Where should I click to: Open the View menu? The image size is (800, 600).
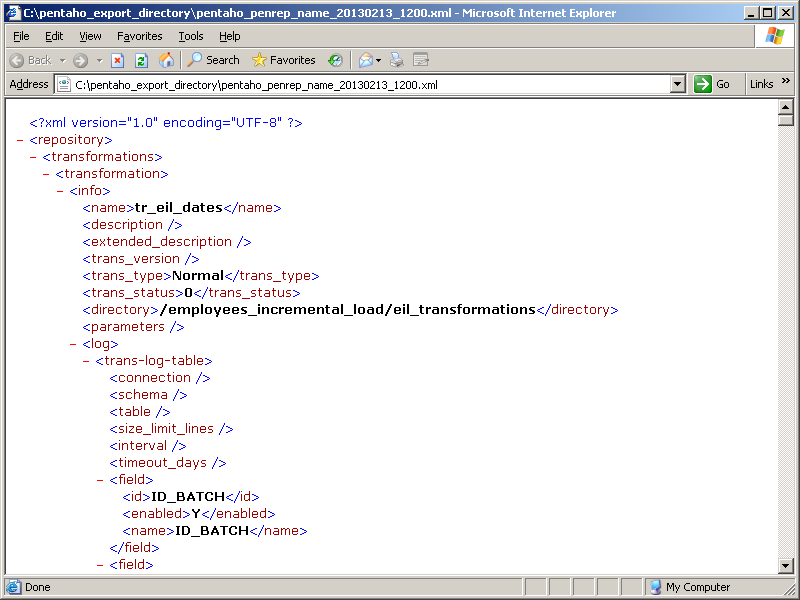click(x=90, y=36)
